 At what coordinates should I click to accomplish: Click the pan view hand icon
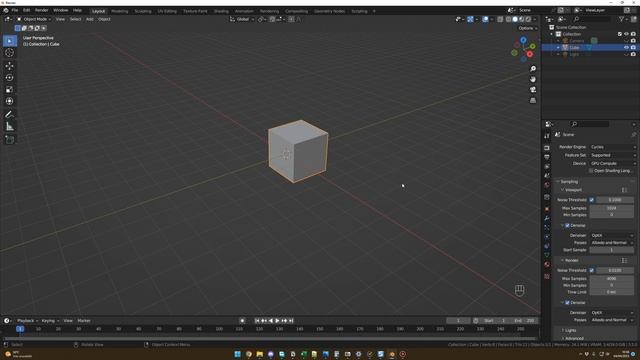click(533, 79)
